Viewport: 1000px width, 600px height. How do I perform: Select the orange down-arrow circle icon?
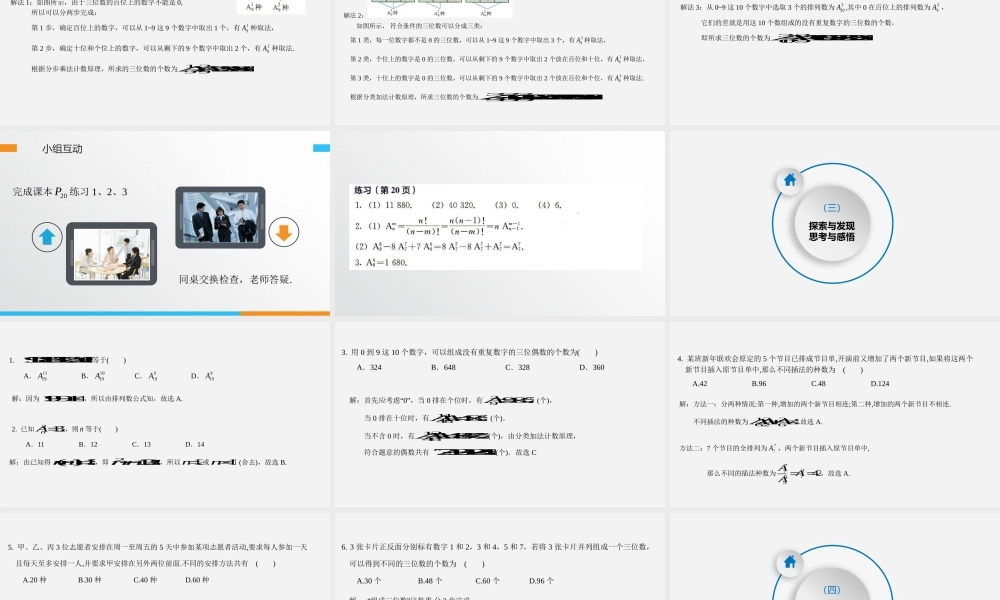[283, 232]
